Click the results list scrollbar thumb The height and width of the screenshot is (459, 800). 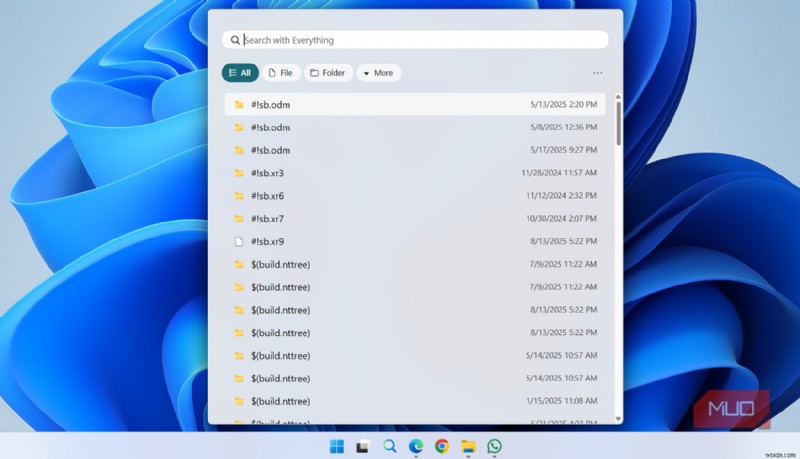click(x=618, y=123)
